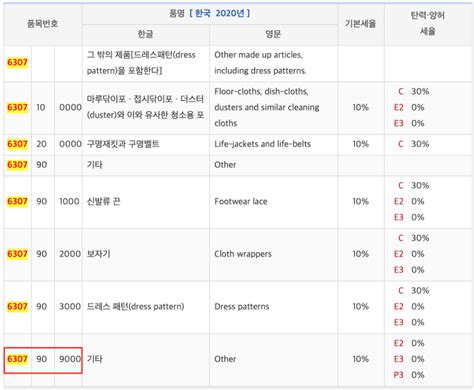474x390 pixels.
Task: Click the 영문 sub-column header
Action: click(x=273, y=34)
